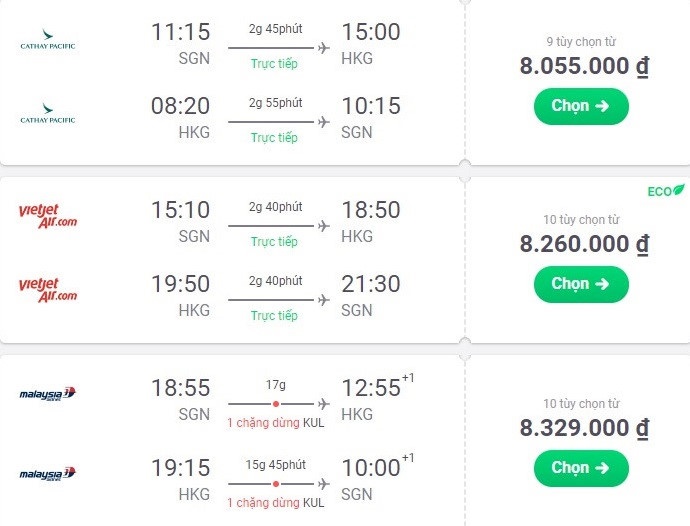Screen dimensions: 690x526
Task: Click the ECO green leaf badge
Action: (666, 190)
